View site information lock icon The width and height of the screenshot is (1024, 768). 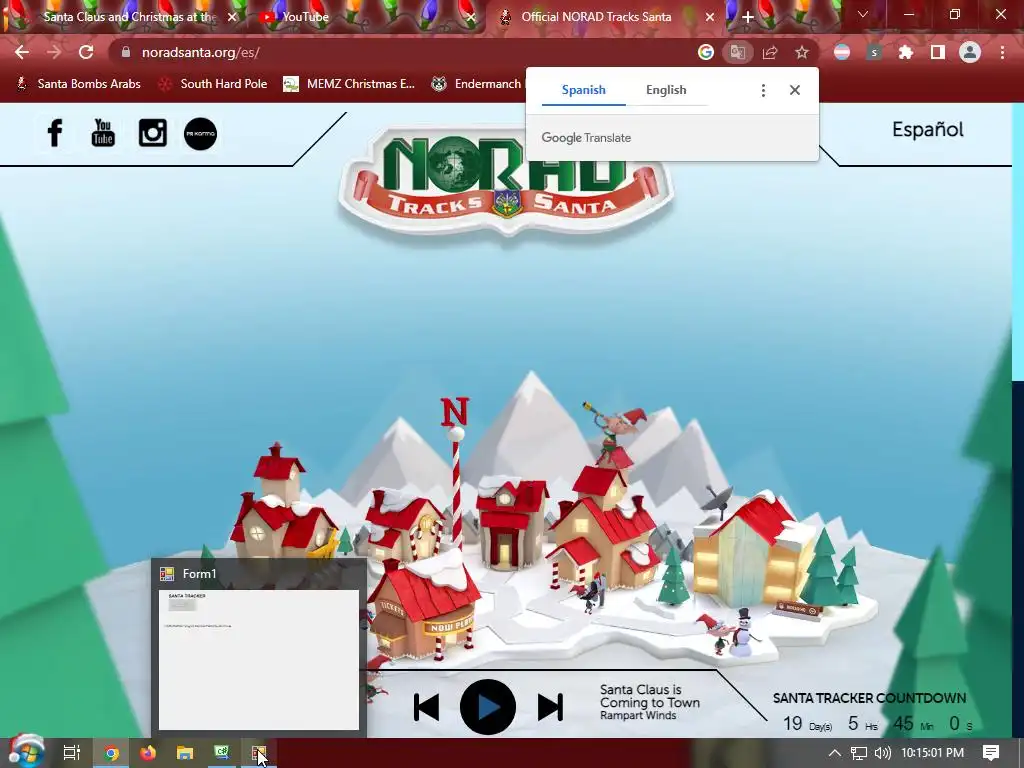point(126,52)
